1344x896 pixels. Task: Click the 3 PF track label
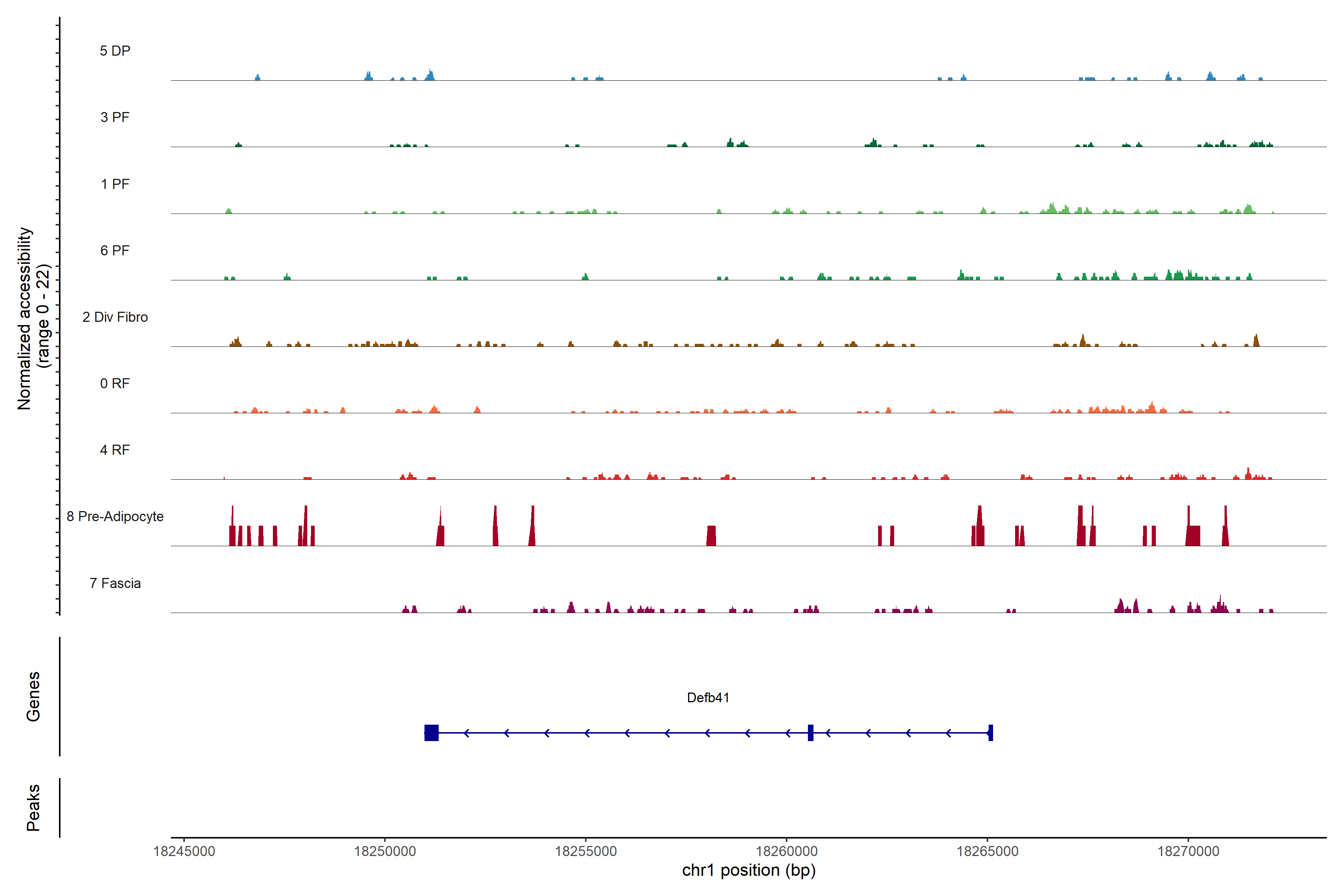(x=115, y=117)
